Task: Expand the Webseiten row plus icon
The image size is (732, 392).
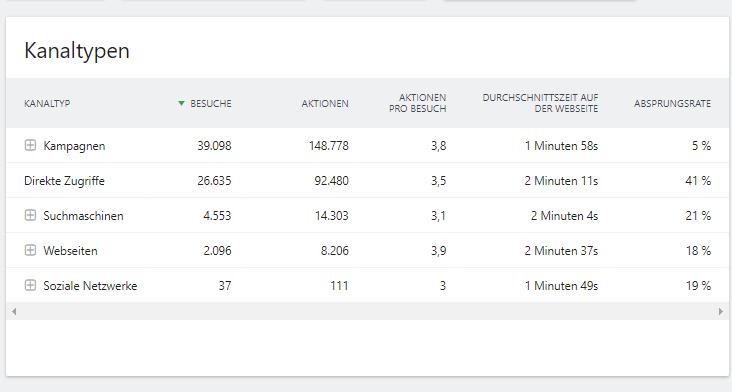Action: pos(30,251)
